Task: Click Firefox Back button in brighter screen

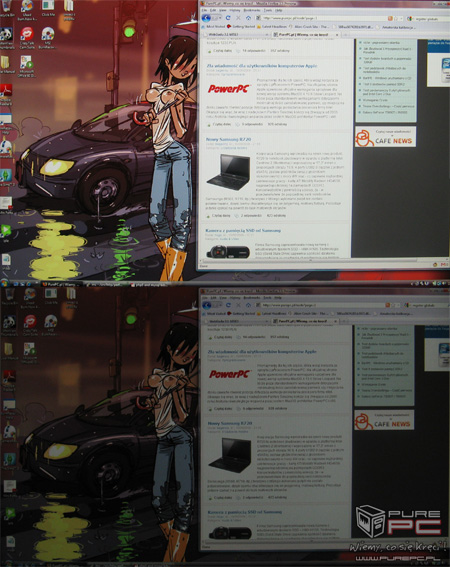Action: [207, 18]
